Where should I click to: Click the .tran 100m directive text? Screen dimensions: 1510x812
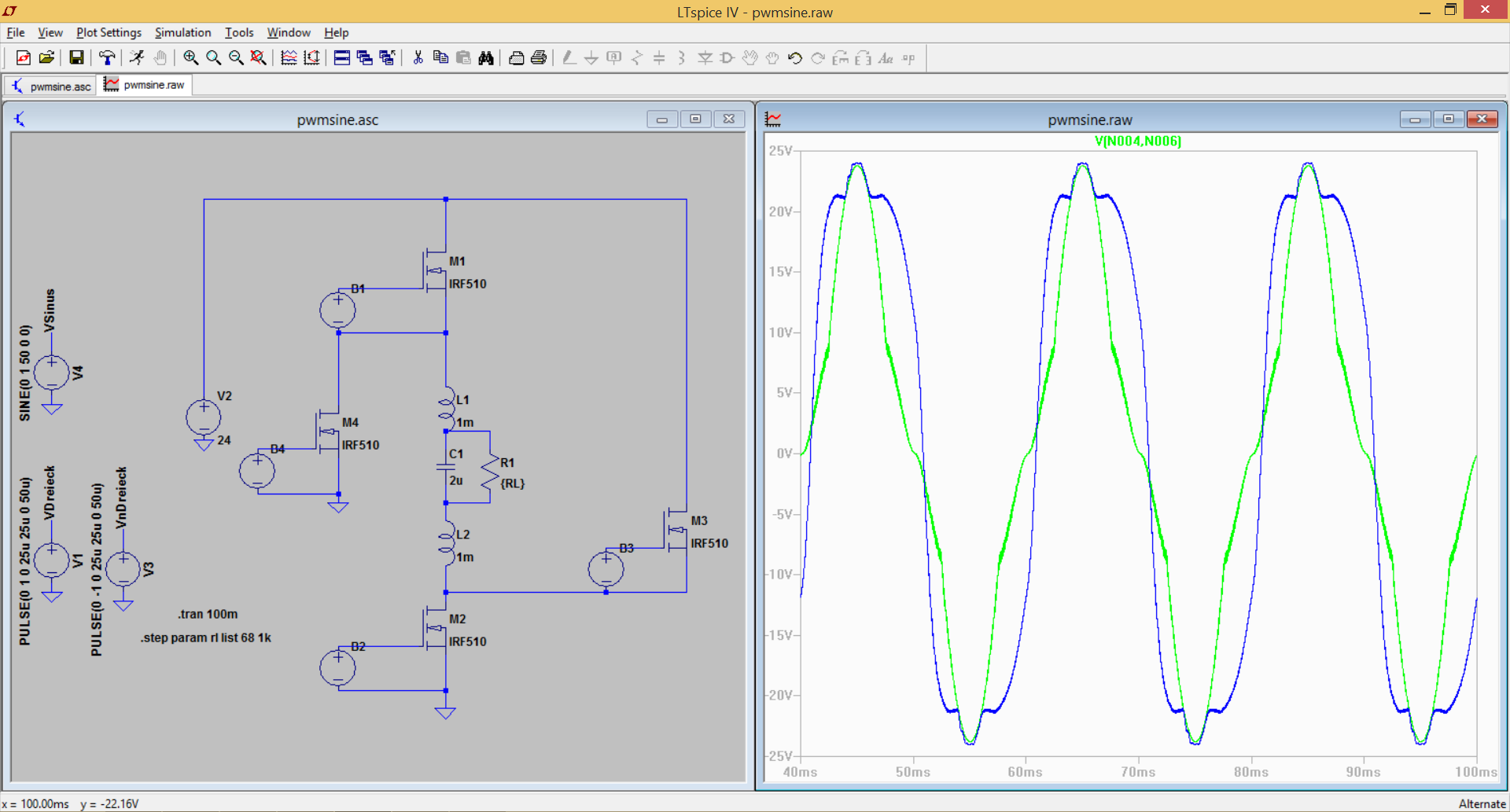point(208,614)
